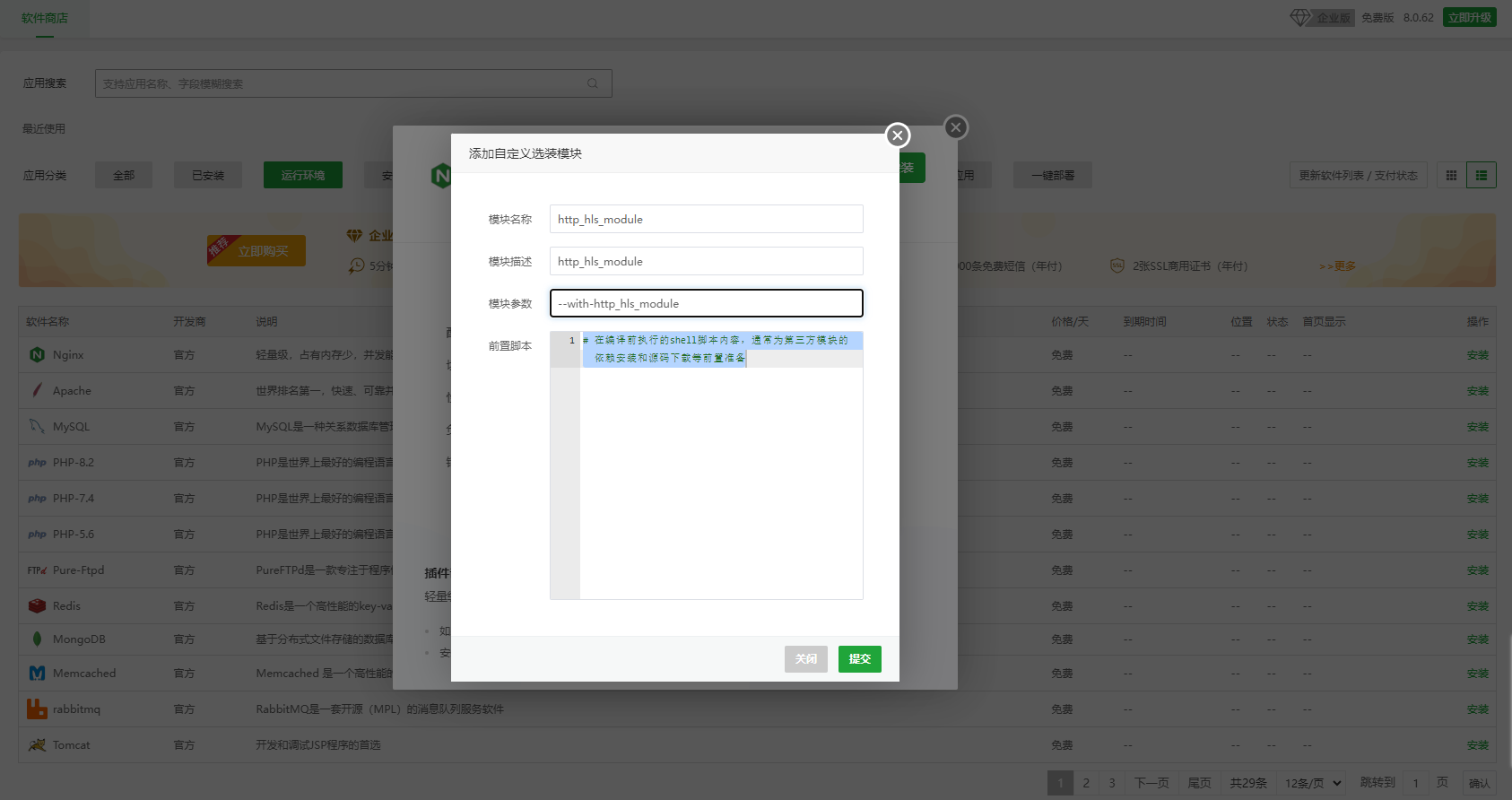This screenshot has width=1512, height=800.
Task: Click 尾页 last page
Action: pyautogui.click(x=1200, y=783)
